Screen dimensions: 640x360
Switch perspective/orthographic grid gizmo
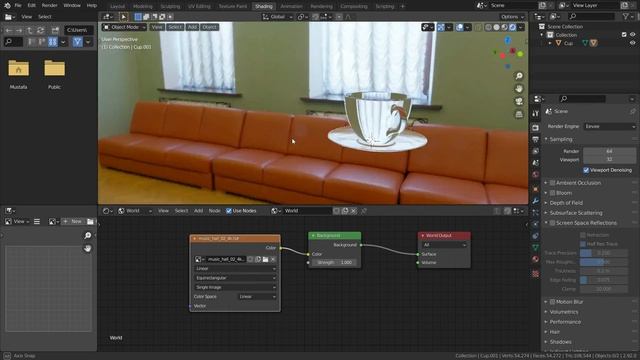[x=519, y=114]
